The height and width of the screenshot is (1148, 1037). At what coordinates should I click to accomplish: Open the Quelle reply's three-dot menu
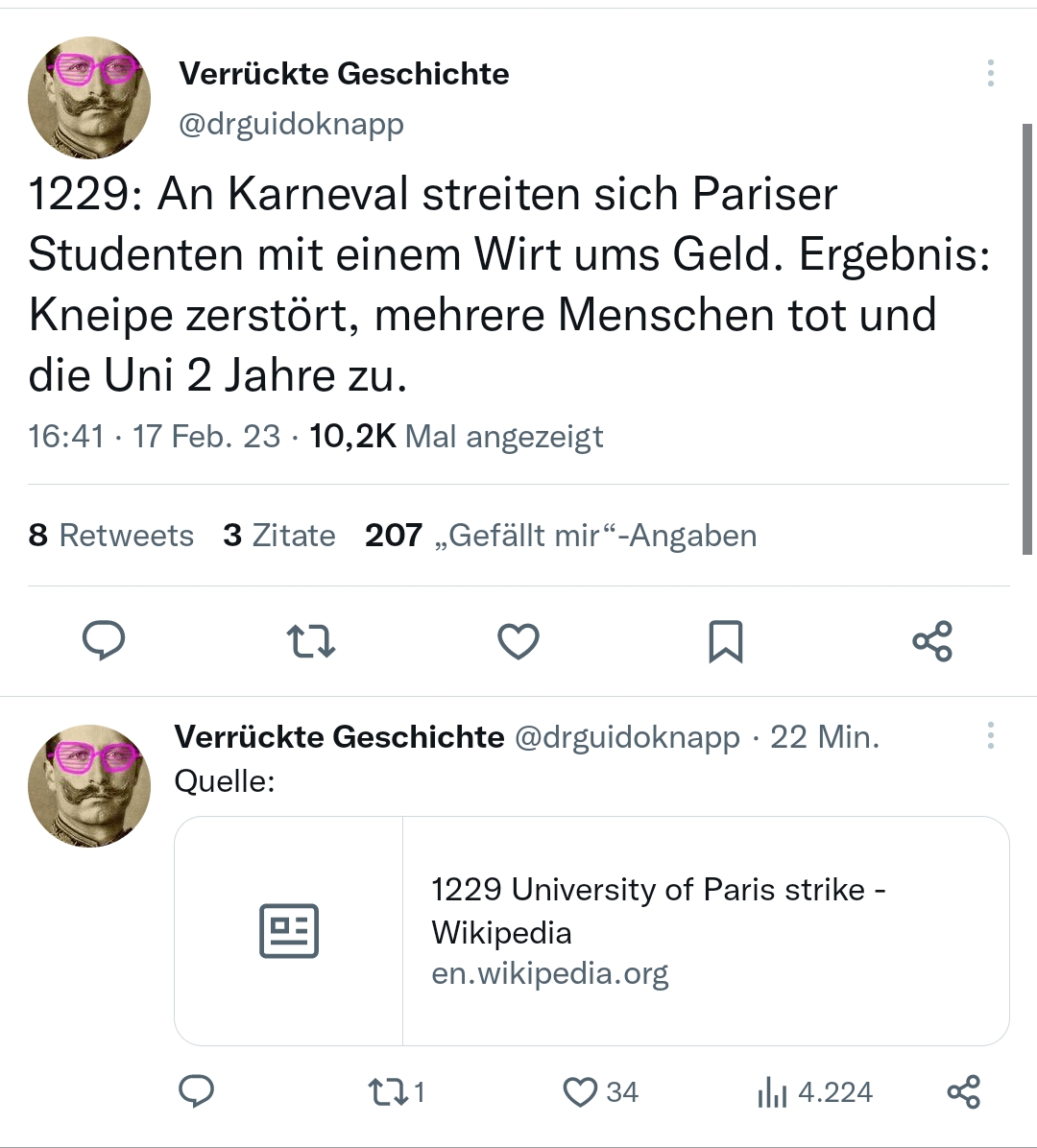click(x=990, y=736)
